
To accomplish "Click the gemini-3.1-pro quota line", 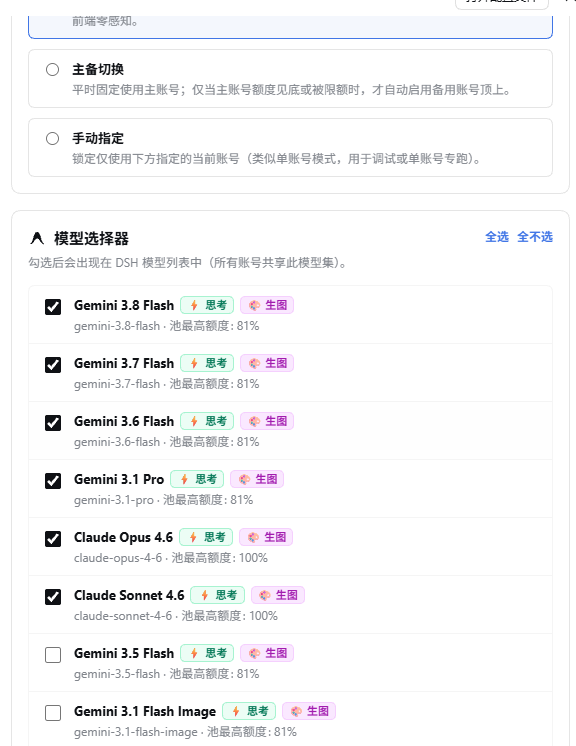I will click(x=163, y=501).
